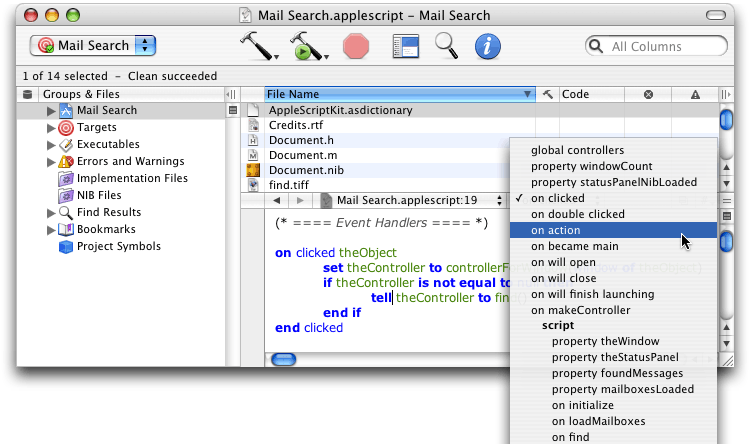Image resolution: width=751 pixels, height=444 pixels.
Task: Open the Mail Search.applescript:19 file history popup
Action: click(412, 200)
